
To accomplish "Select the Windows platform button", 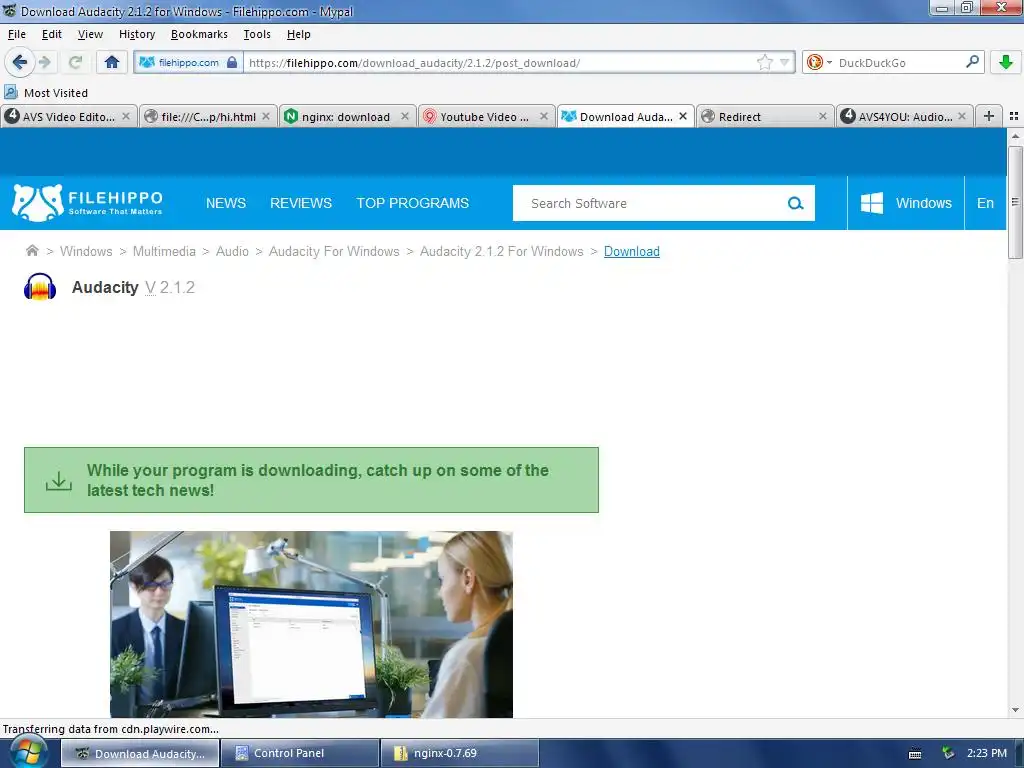I will pos(906,203).
